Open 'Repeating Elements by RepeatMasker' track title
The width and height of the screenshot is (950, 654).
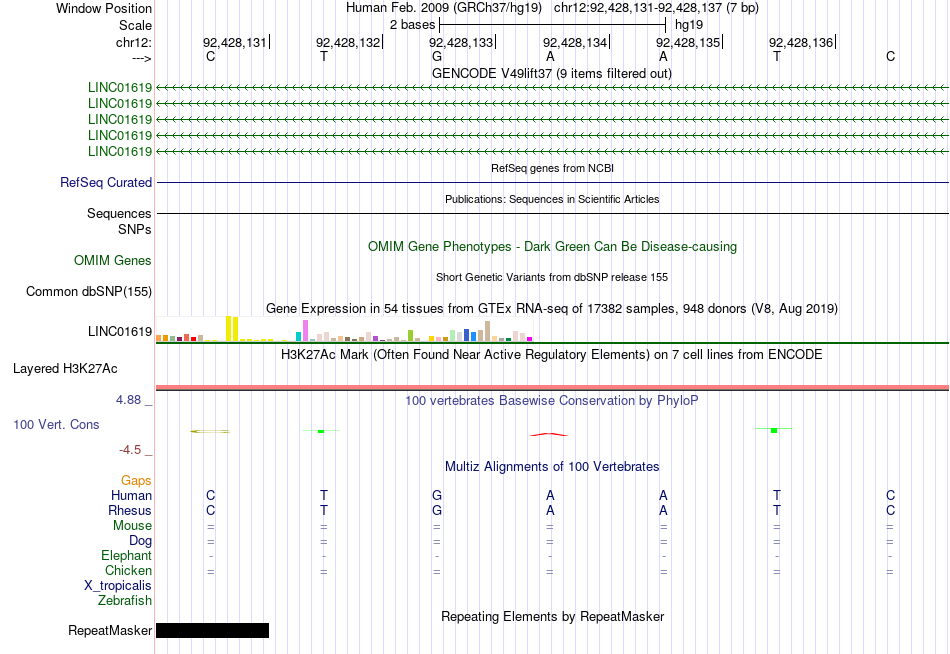tap(552, 617)
